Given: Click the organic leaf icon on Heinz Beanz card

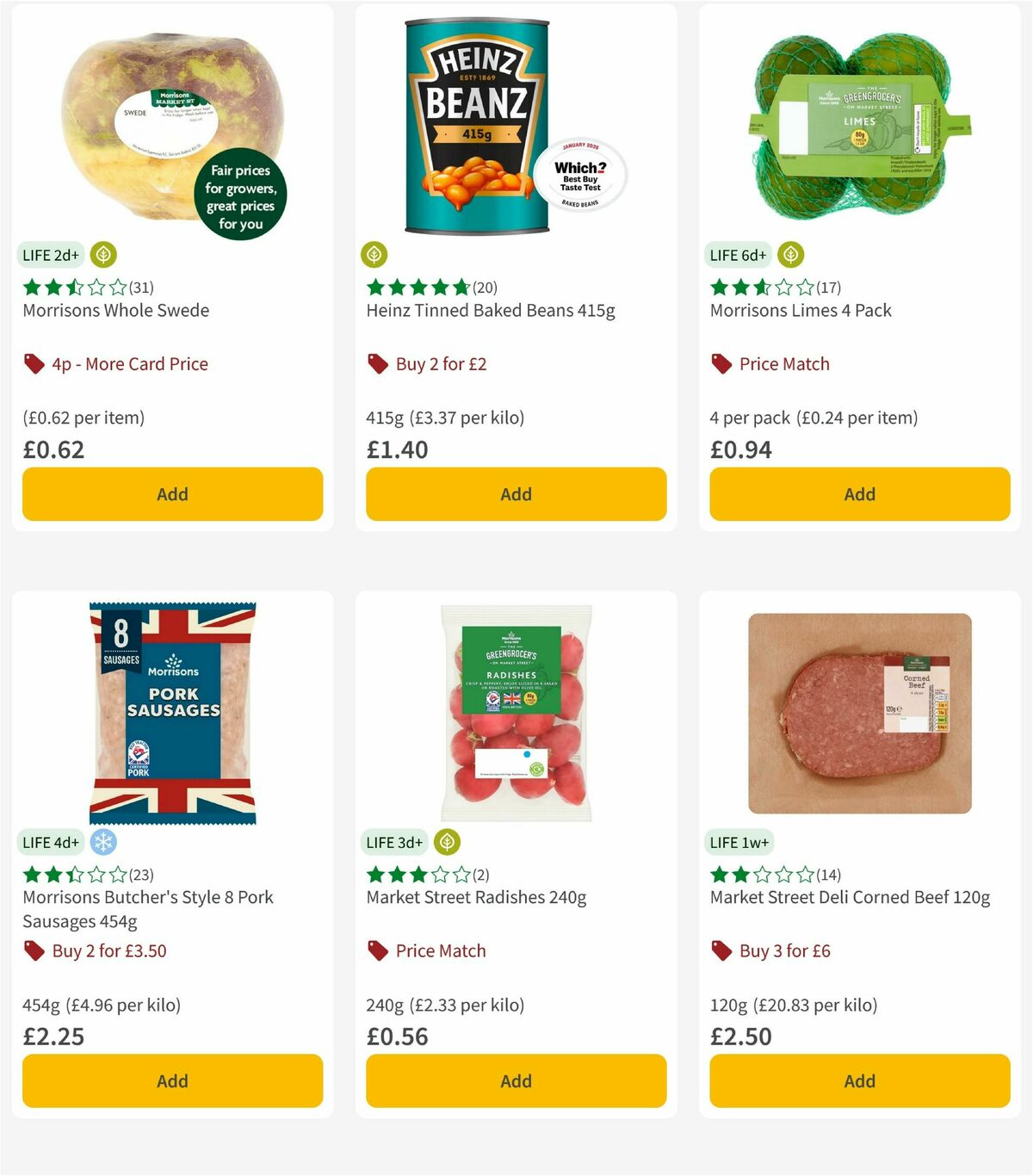Looking at the screenshot, I should point(374,255).
